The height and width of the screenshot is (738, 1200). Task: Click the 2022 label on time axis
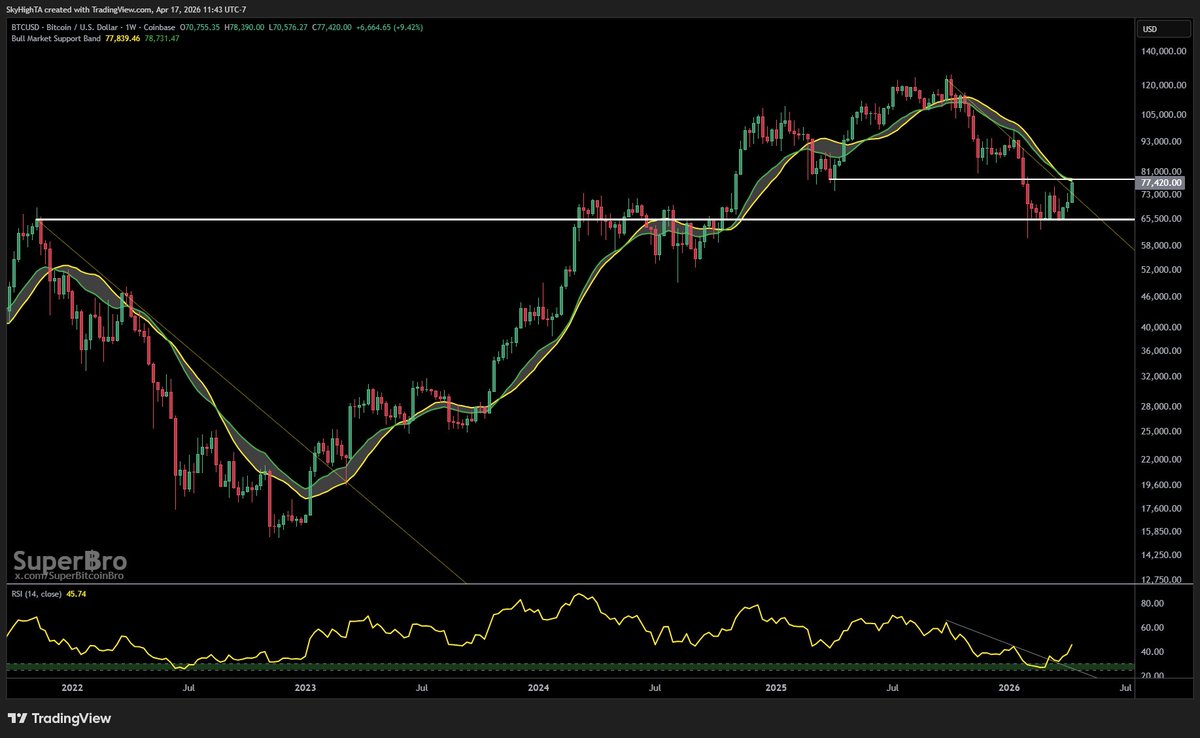(72, 688)
